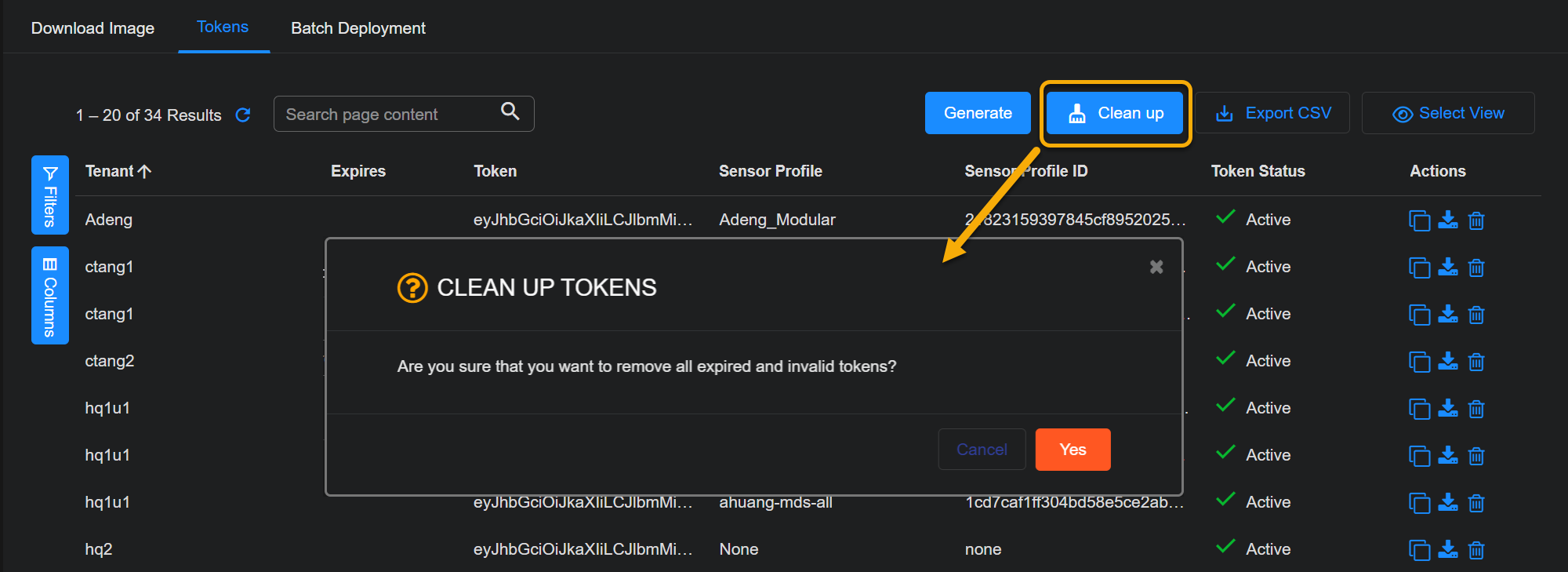
Task: Download the Adeng token
Action: pyautogui.click(x=1448, y=220)
